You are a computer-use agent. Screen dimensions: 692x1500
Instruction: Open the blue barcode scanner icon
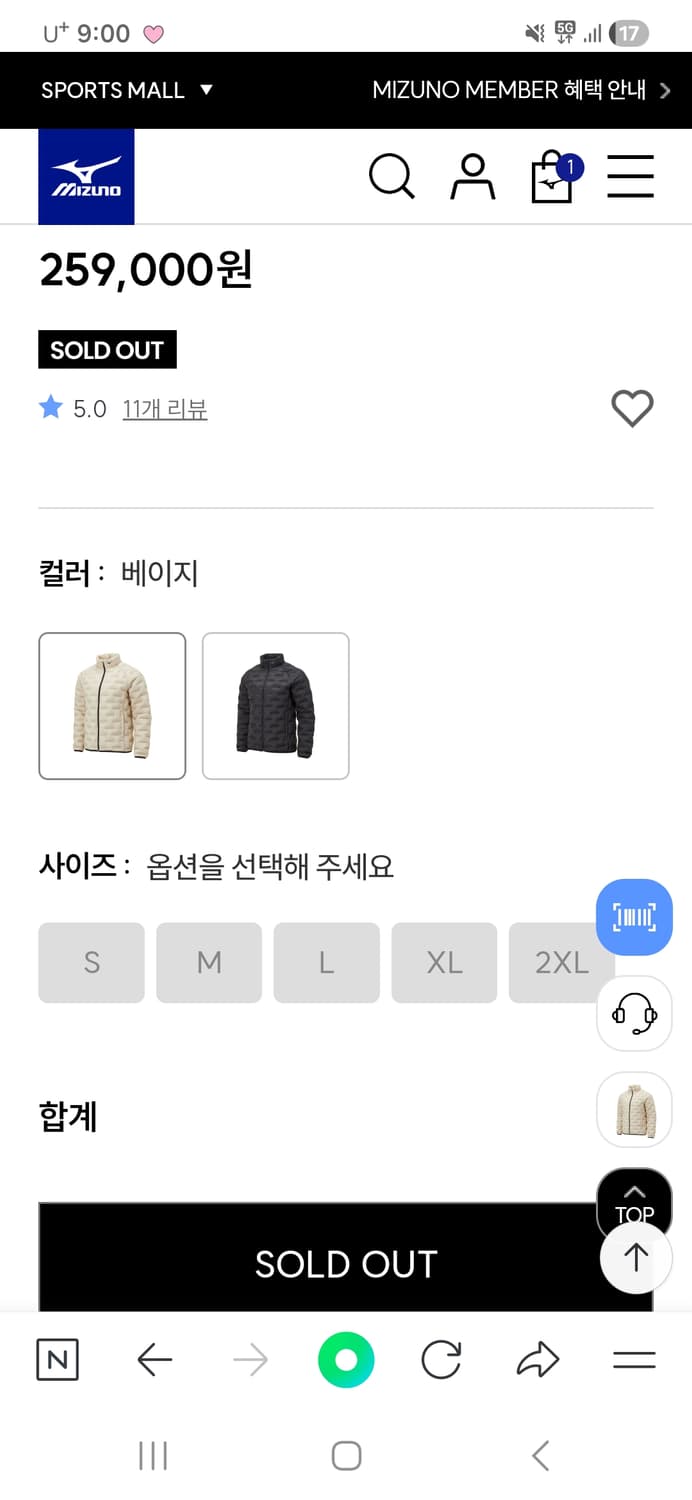(x=634, y=917)
